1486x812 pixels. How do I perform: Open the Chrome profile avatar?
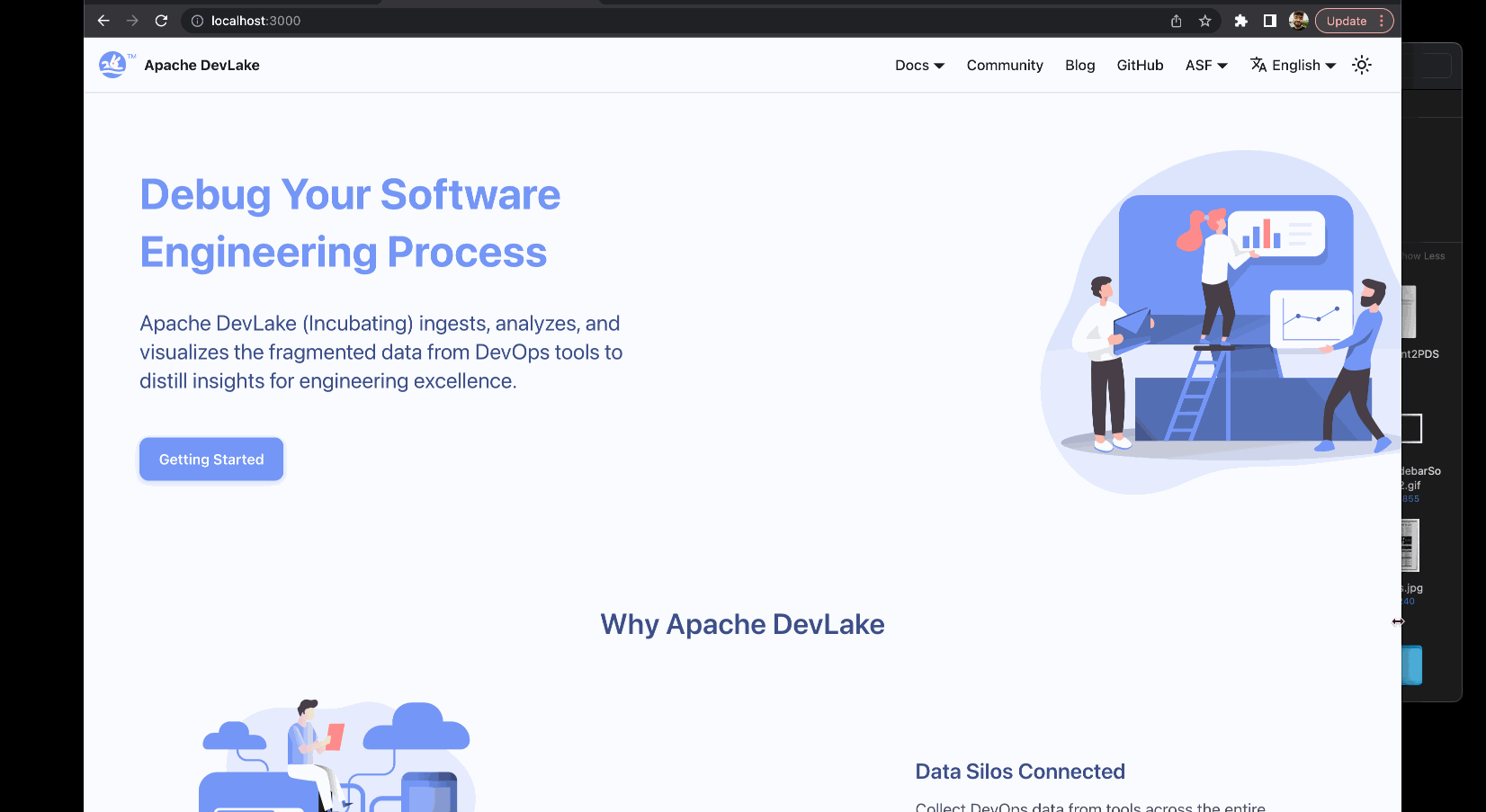[1298, 21]
